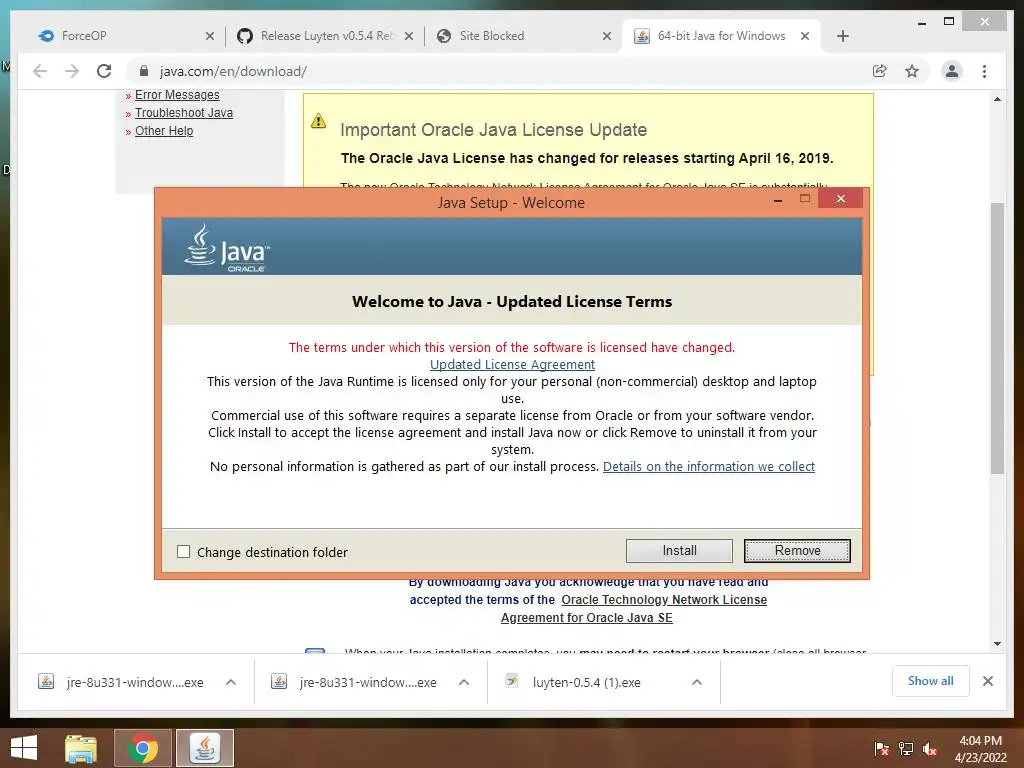1024x768 pixels.
Task: Close the Site Blocked tab
Action: [x=607, y=36]
